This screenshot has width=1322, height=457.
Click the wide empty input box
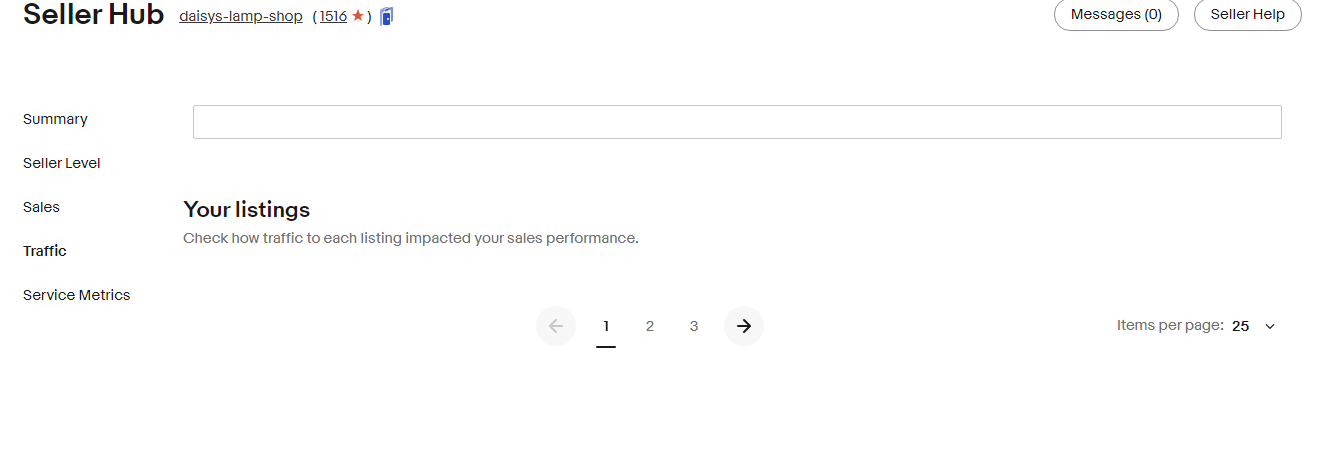click(x=737, y=122)
